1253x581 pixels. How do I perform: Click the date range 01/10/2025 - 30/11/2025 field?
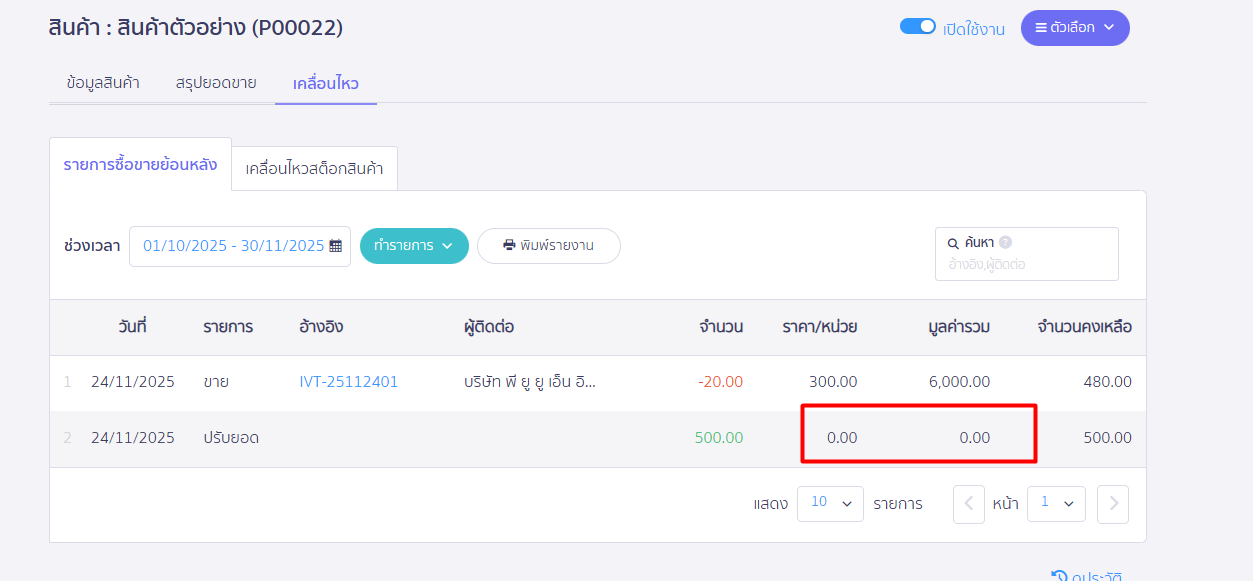click(x=233, y=246)
